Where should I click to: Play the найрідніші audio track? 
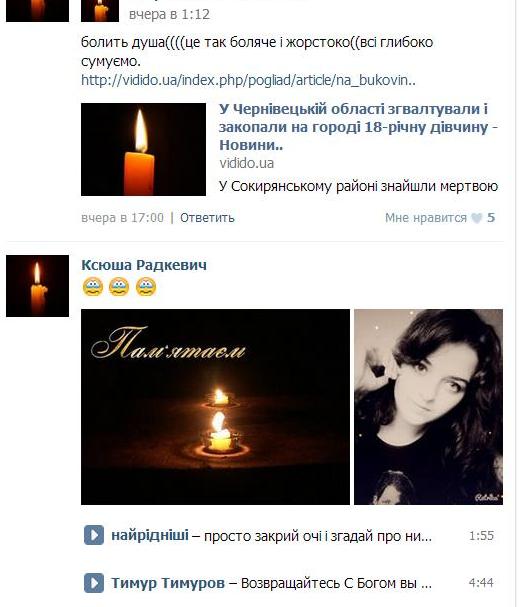(94, 535)
